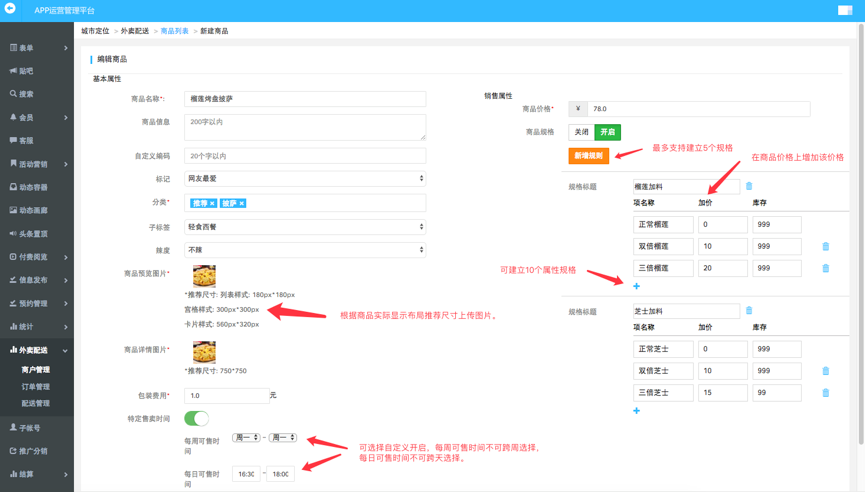Open 订单管理 in the sidebar
The height and width of the screenshot is (492, 865).
click(36, 387)
